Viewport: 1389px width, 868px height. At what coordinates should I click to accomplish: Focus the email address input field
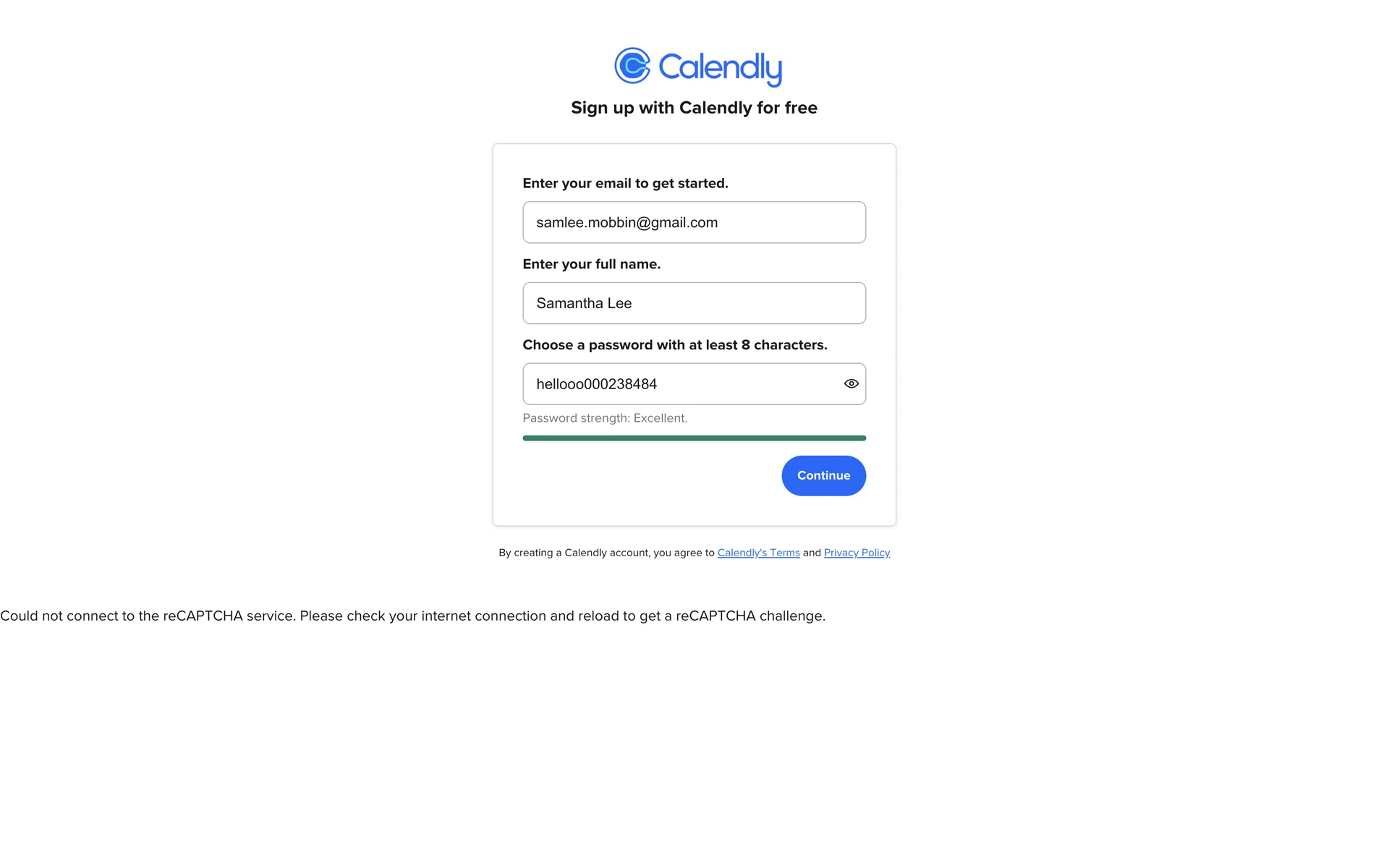694,223
